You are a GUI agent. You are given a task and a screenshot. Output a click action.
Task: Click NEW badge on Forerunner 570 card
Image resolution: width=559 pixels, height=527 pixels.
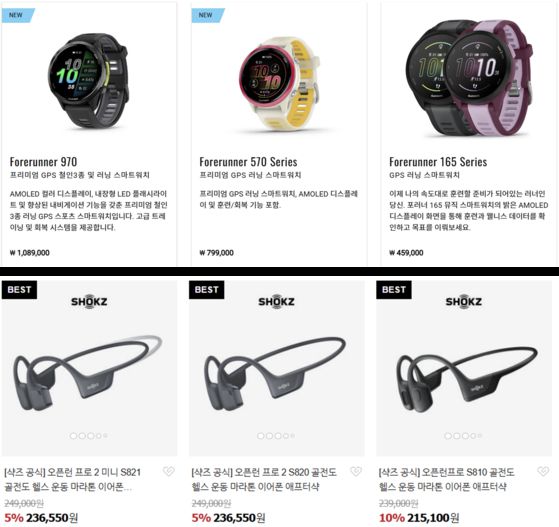tap(207, 15)
